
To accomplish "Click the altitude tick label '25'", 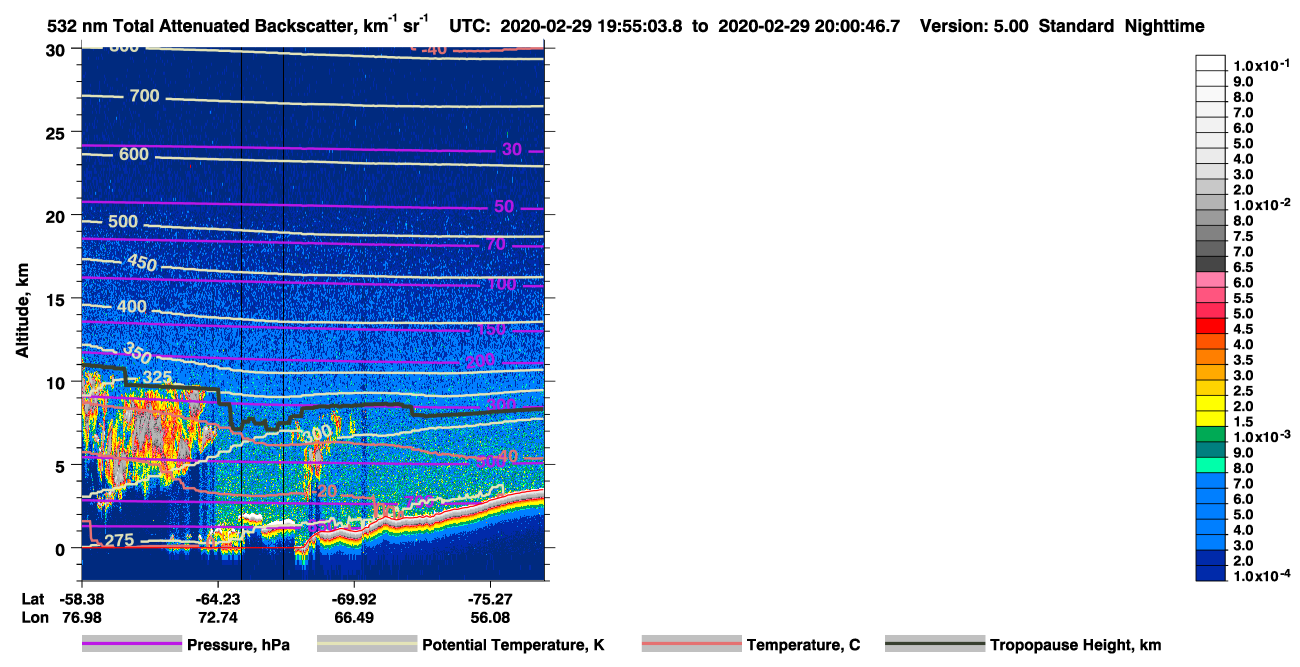I will click(57, 133).
